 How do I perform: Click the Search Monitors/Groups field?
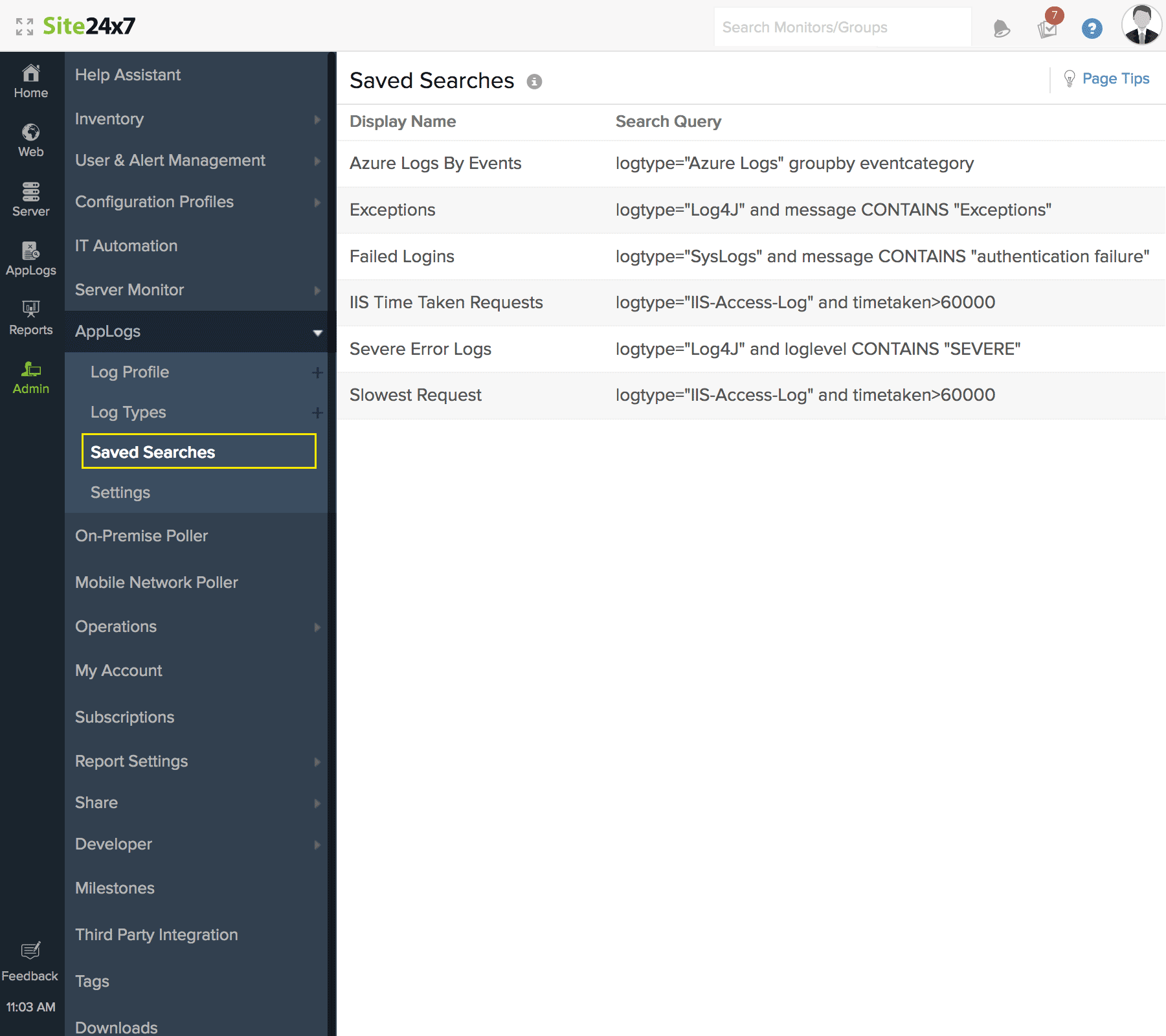point(842,27)
